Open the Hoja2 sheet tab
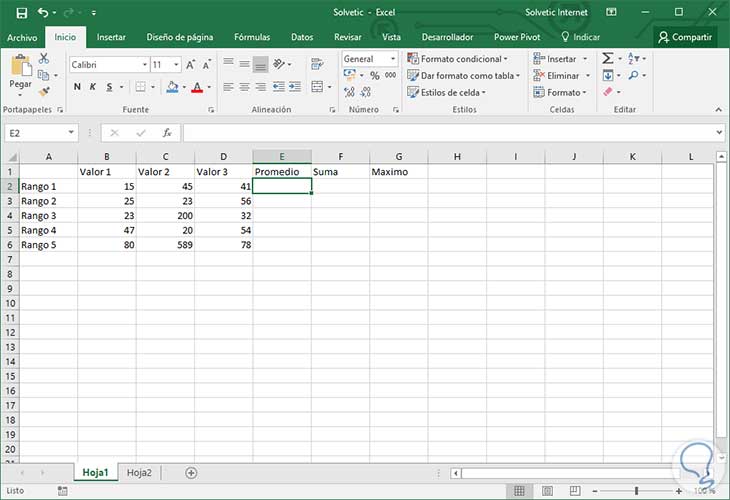Image resolution: width=730 pixels, height=500 pixels. [x=139, y=473]
